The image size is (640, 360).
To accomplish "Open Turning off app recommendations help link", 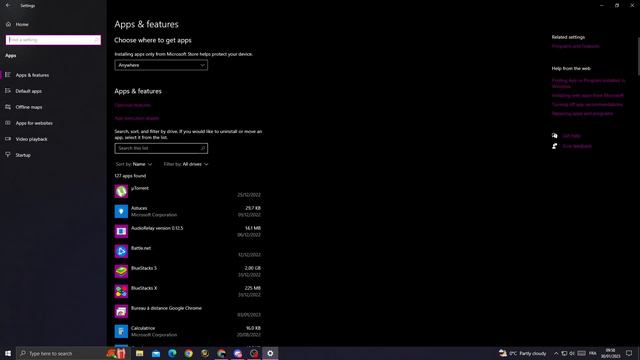I will point(587,104).
